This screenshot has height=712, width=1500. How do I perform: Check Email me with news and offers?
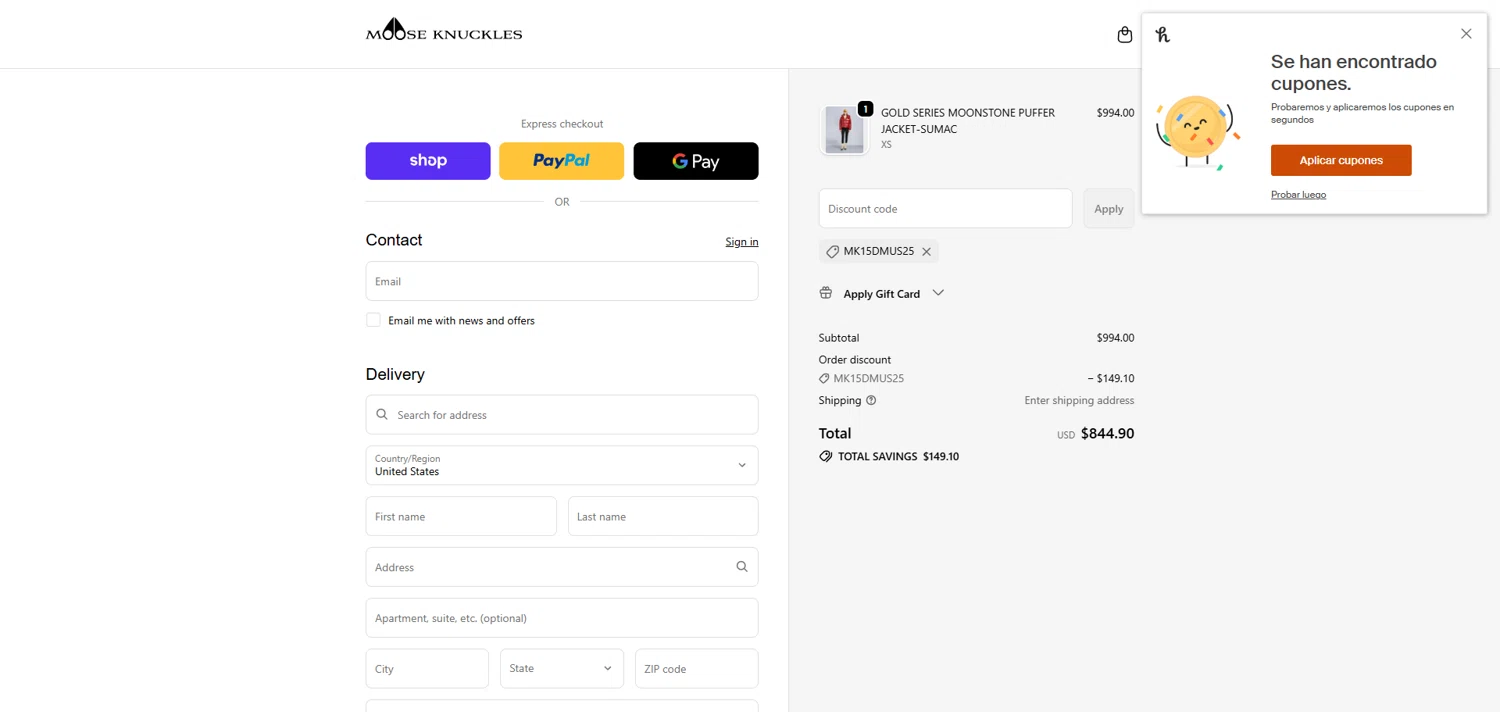point(373,320)
